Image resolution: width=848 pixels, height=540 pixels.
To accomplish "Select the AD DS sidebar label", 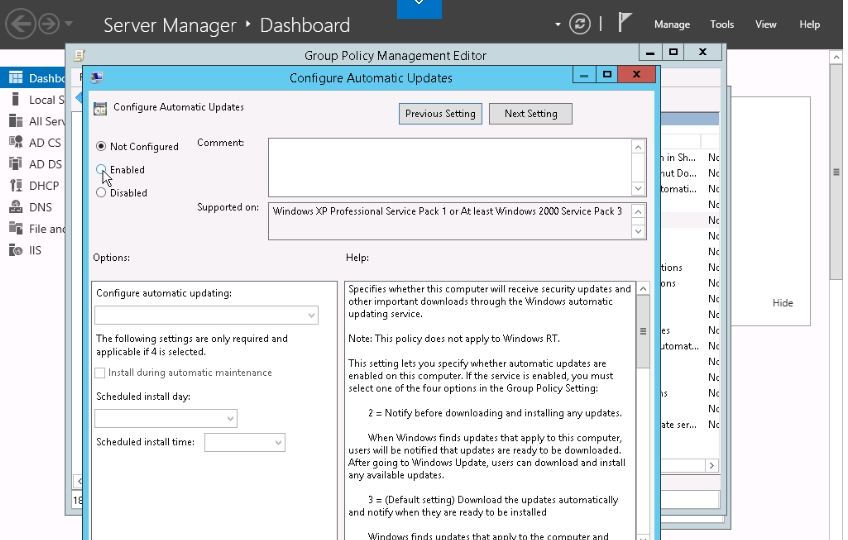I will click(45, 164).
